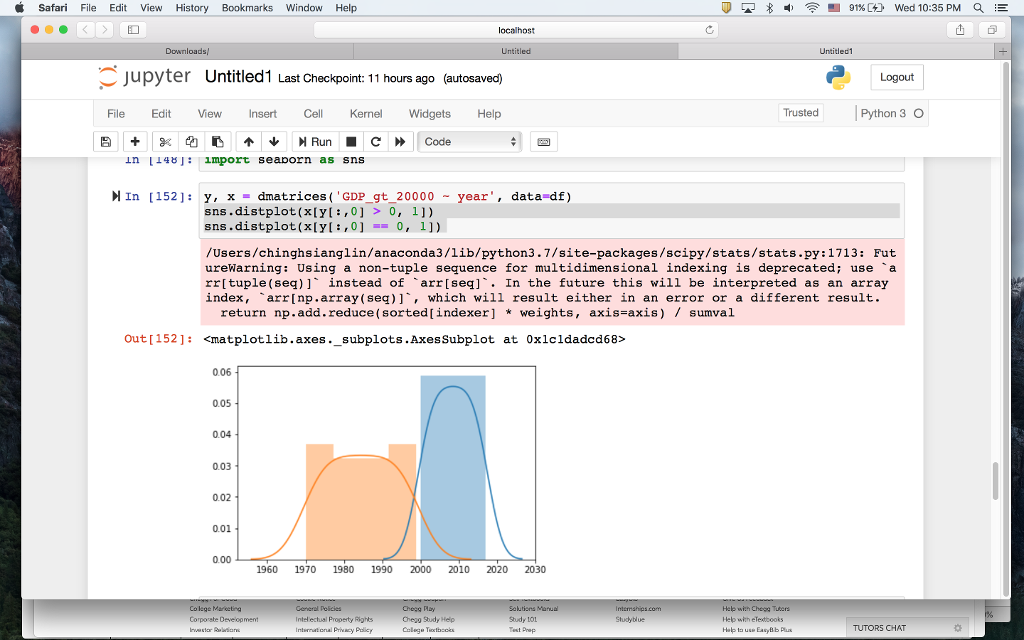Screen dimensions: 1024x640
Task: Move selected cell down arrow
Action: [x=274, y=142]
